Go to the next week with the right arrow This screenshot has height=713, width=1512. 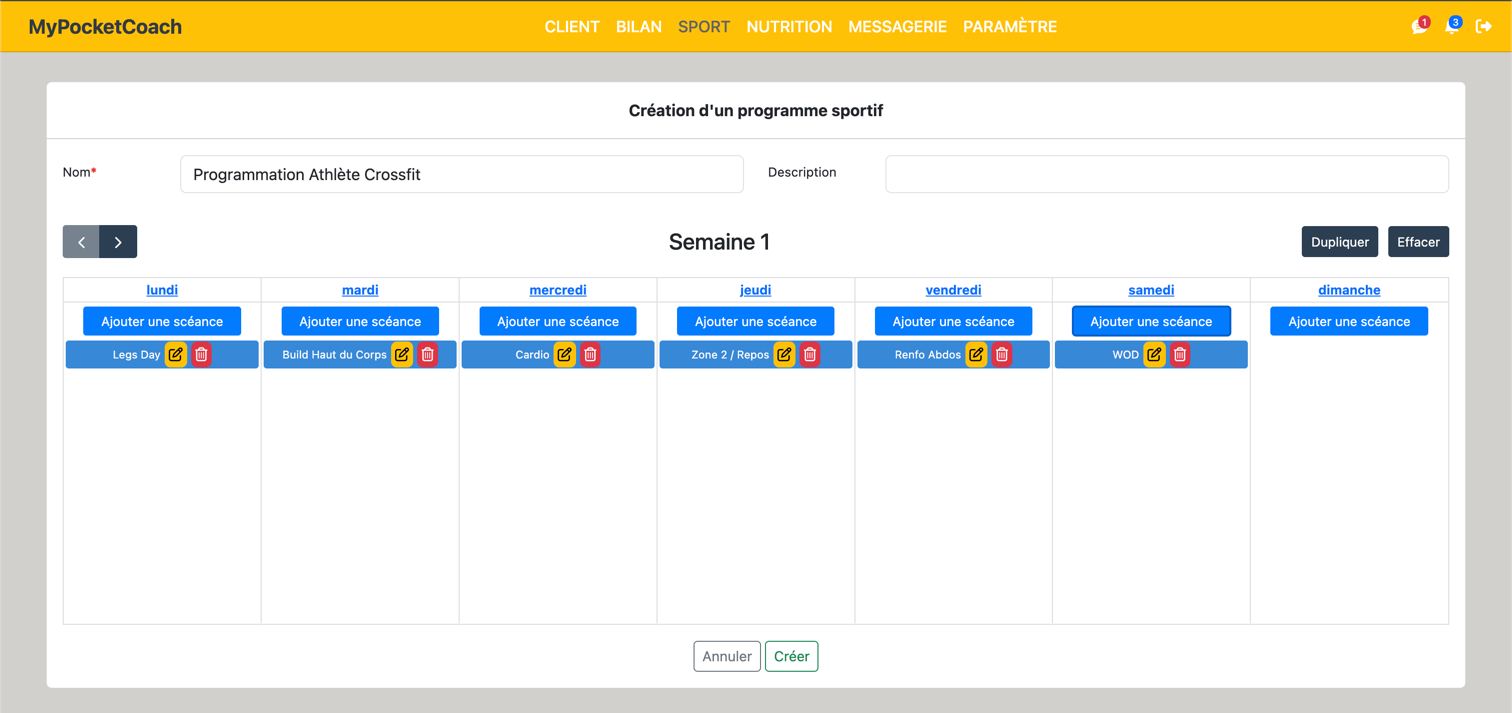[118, 241]
